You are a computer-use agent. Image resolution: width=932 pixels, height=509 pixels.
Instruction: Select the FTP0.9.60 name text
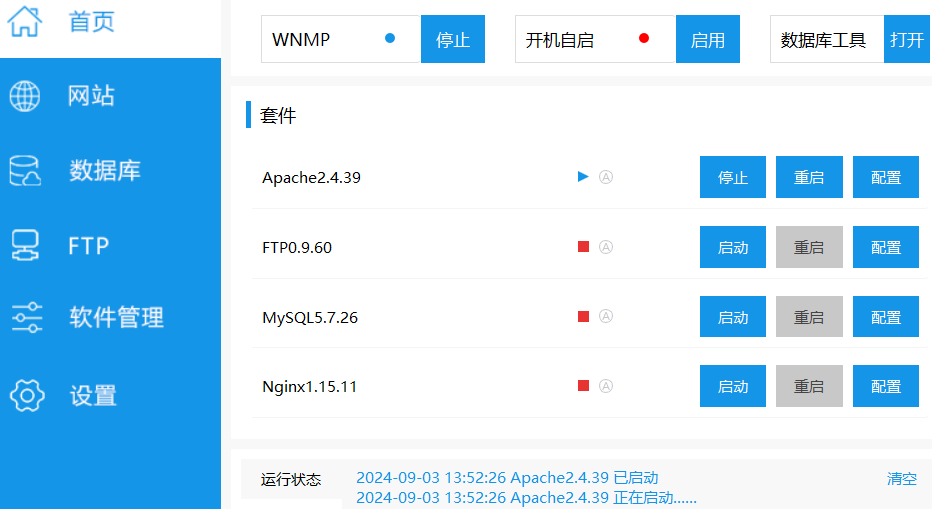[x=297, y=247]
